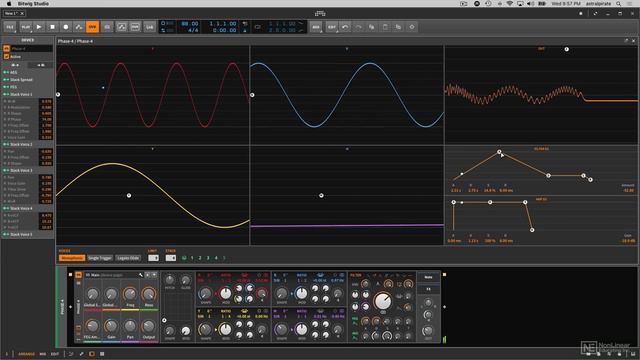This screenshot has height=360, width=640.
Task: Select the 4/4 time signature field
Action: 193,30
